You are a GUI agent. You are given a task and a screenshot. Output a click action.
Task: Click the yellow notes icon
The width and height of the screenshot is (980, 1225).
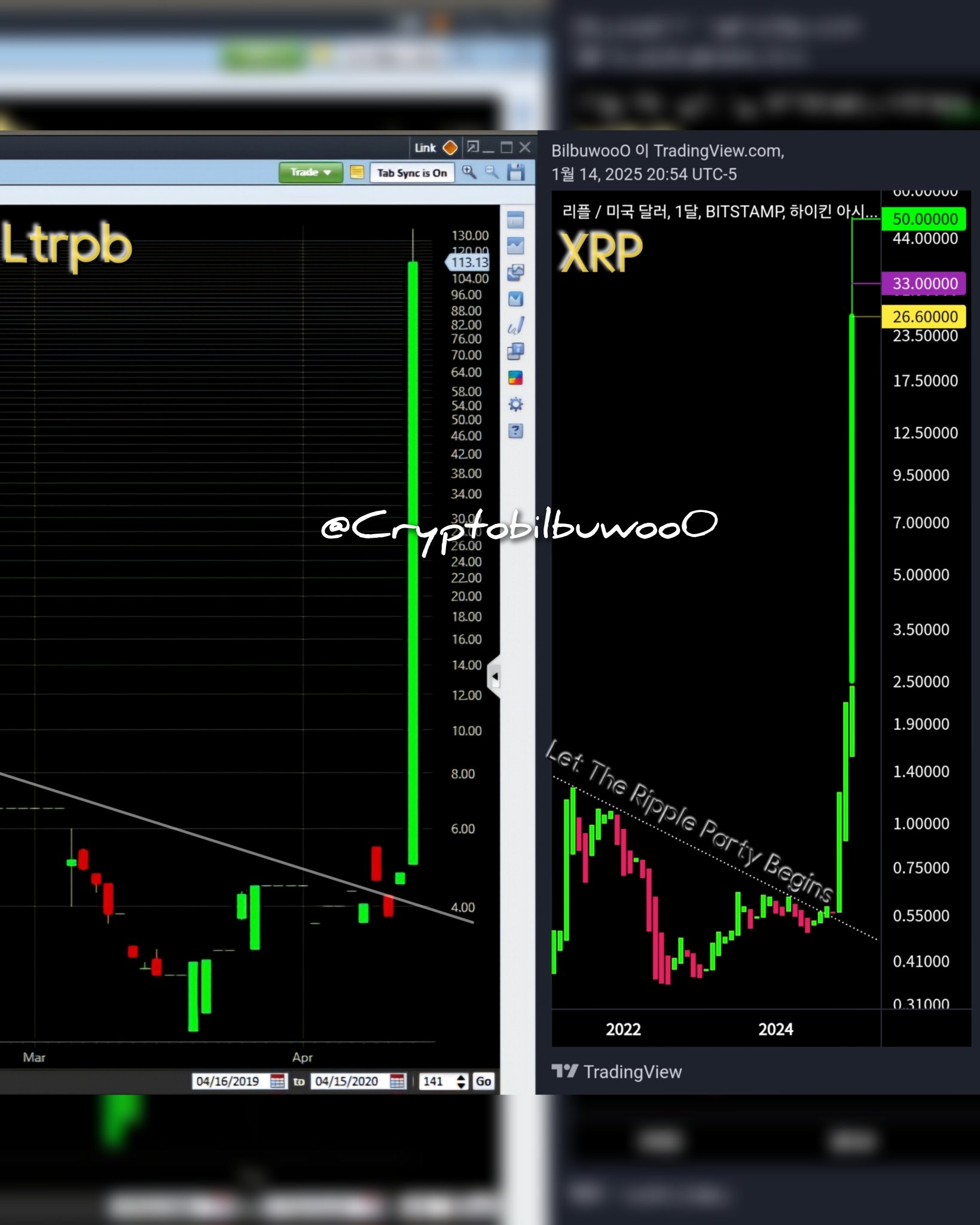357,172
